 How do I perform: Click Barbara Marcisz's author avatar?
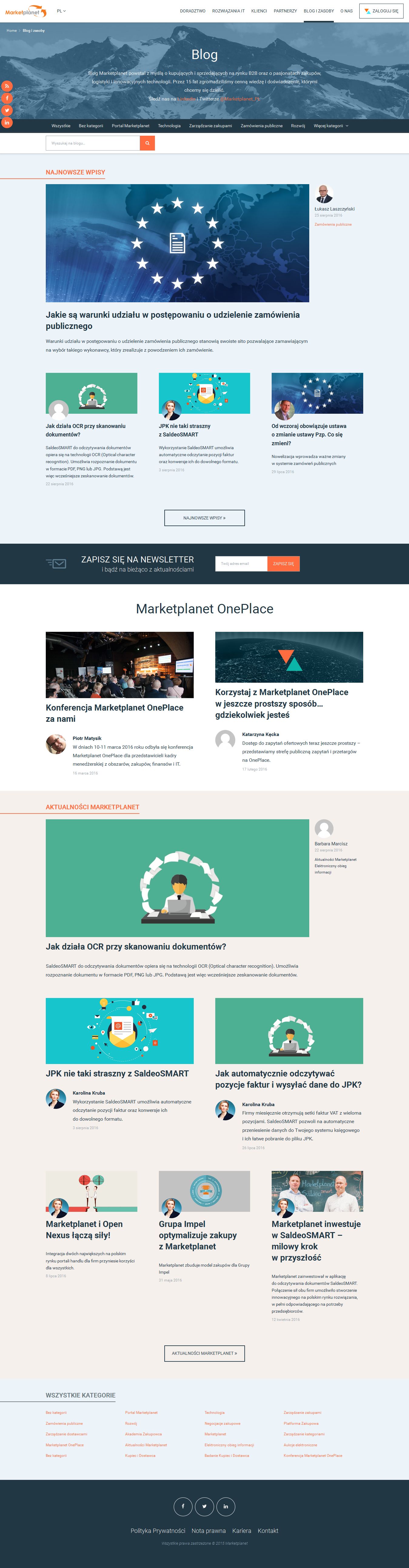[324, 828]
